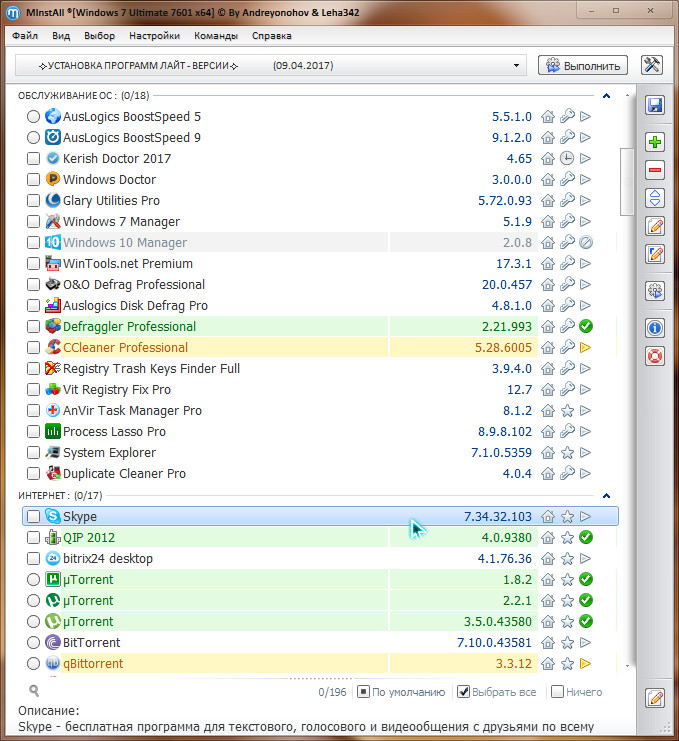Collapse the 'ИНТЕРНЕТ' group
Viewport: 679px width, 741px height.
[606, 496]
